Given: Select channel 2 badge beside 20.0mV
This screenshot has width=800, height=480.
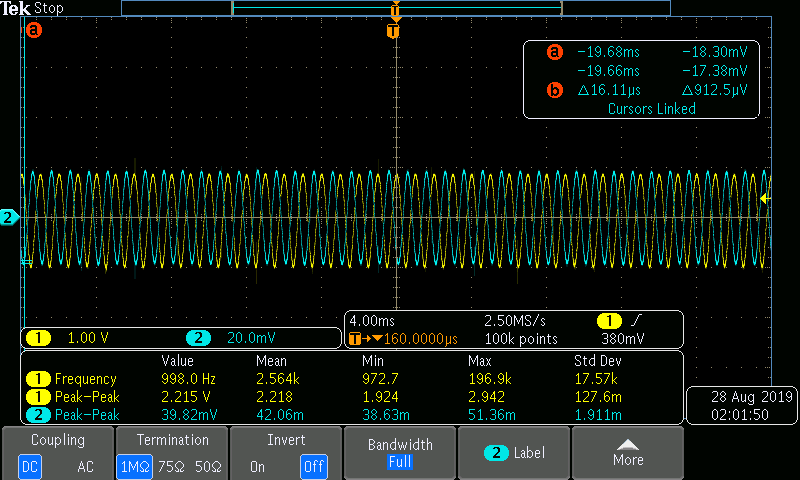Looking at the screenshot, I should point(198,338).
